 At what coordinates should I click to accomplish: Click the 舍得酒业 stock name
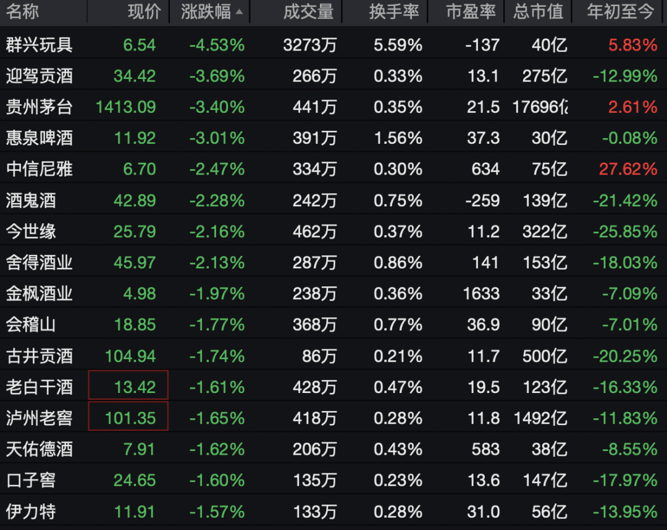point(39,263)
